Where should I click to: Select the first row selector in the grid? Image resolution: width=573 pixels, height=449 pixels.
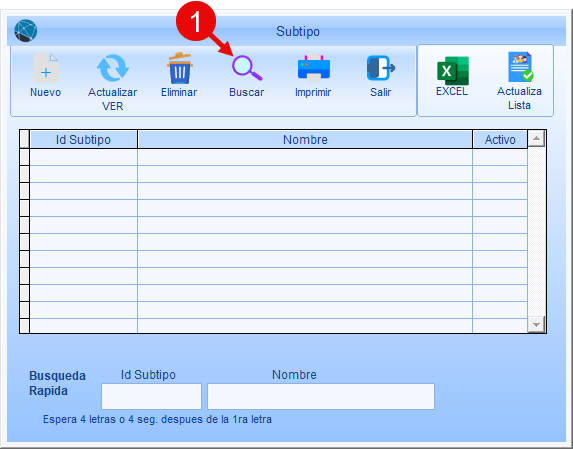[24, 157]
